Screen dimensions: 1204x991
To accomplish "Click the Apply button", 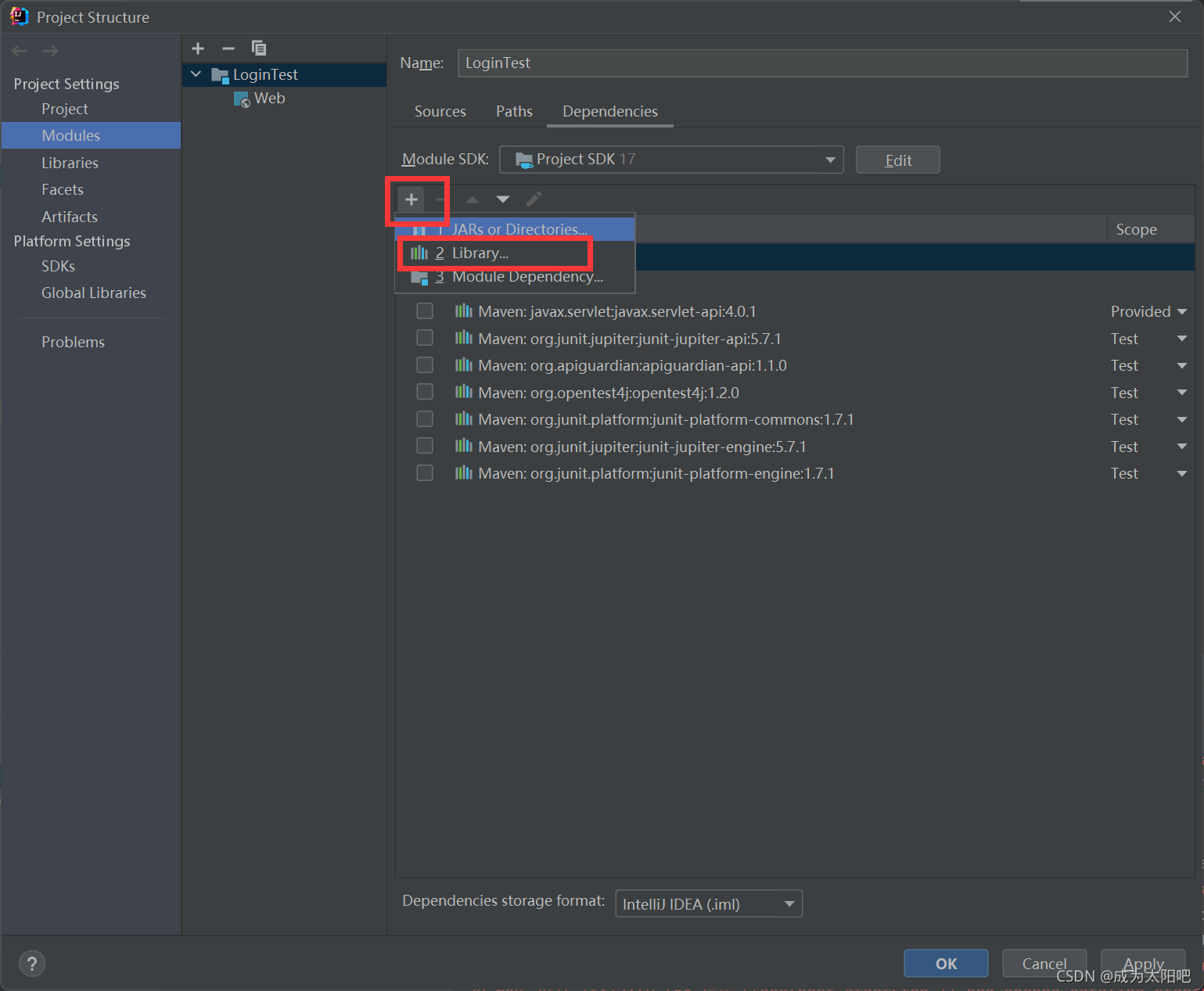I will 1143,964.
